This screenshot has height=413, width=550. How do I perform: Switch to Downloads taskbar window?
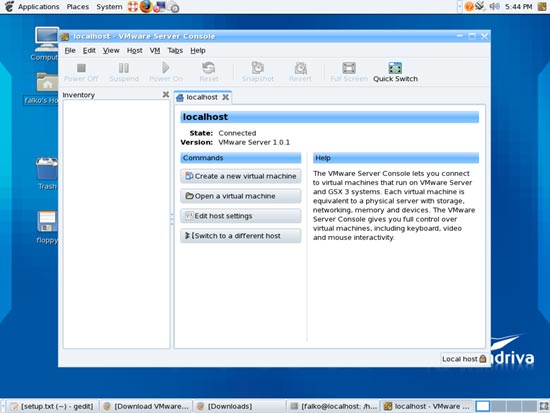coord(240,406)
